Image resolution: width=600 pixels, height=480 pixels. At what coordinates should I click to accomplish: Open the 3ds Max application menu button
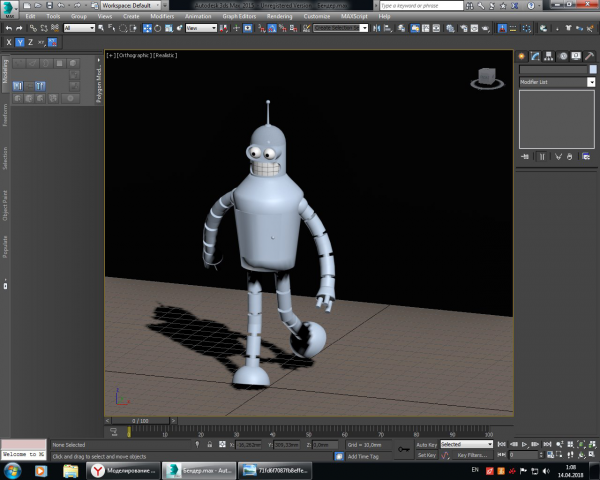point(9,8)
